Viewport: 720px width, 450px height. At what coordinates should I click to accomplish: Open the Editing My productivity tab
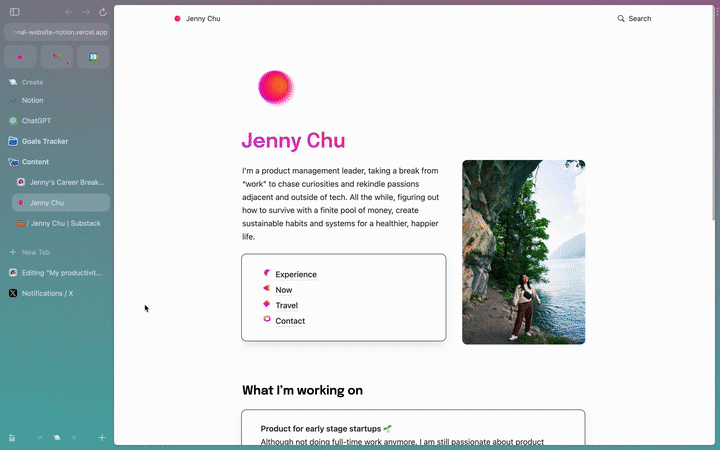(x=57, y=273)
